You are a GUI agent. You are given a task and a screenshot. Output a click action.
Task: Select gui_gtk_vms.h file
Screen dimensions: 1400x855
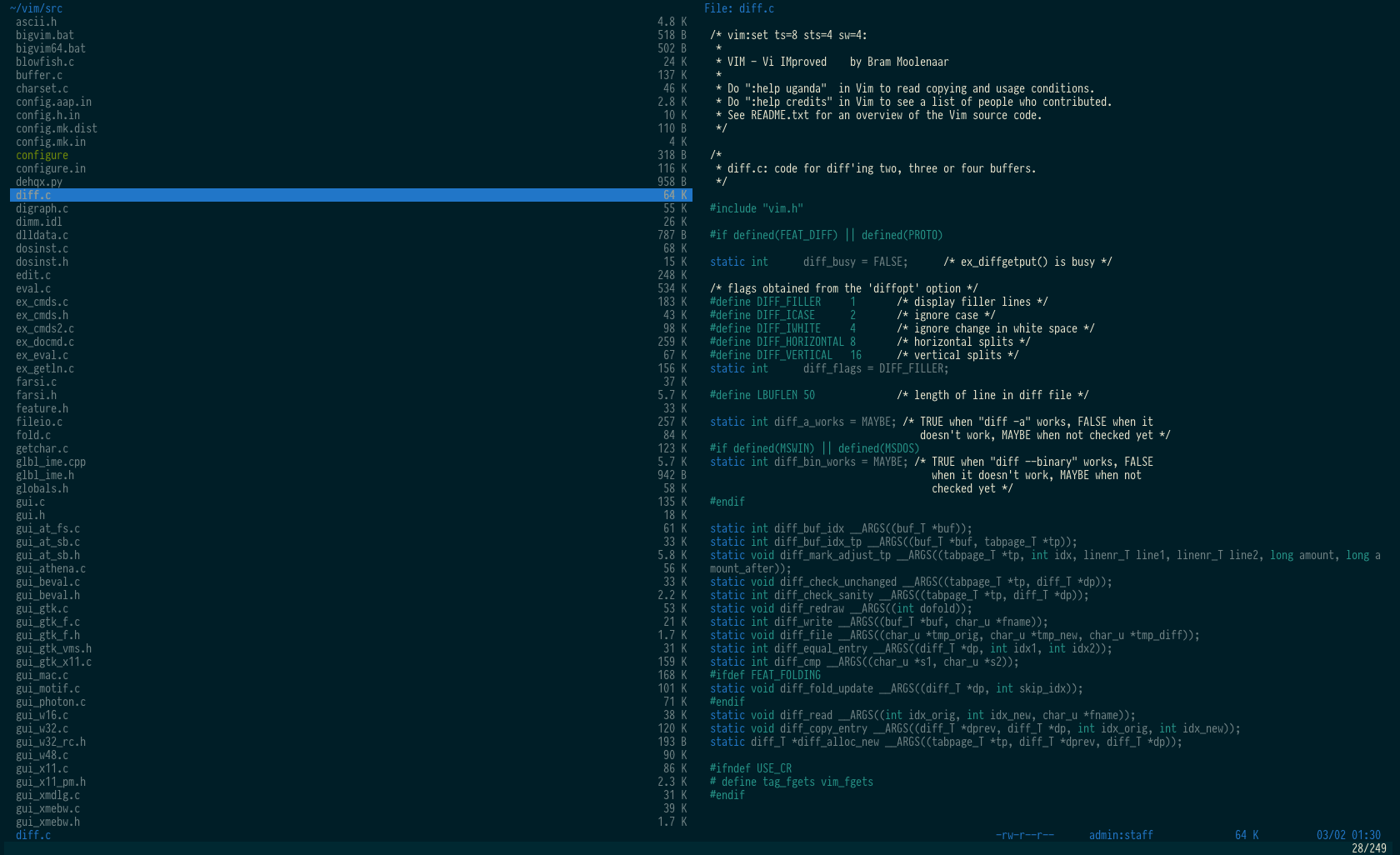point(351,648)
